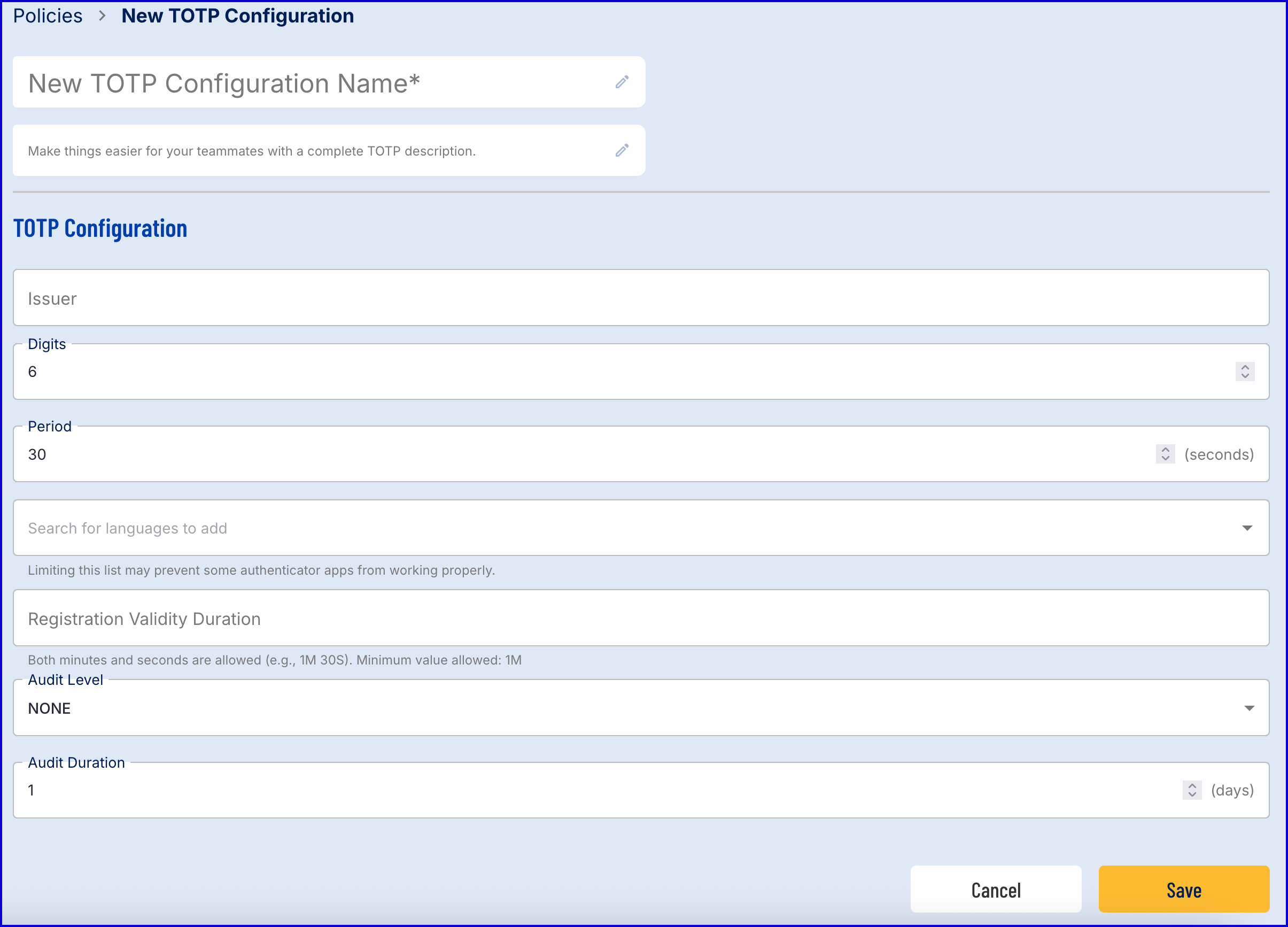1288x927 pixels.
Task: Decrease Period seconds with the down arrow
Action: (1165, 458)
